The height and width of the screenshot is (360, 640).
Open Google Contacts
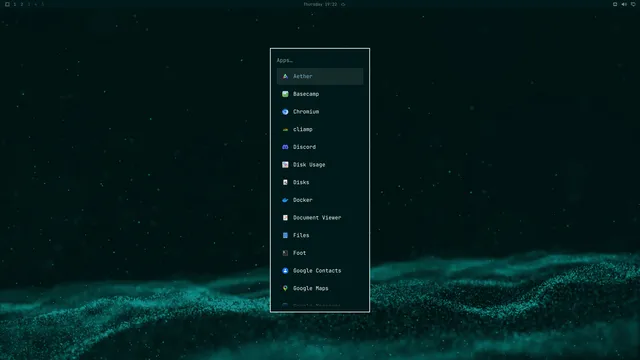click(320, 271)
